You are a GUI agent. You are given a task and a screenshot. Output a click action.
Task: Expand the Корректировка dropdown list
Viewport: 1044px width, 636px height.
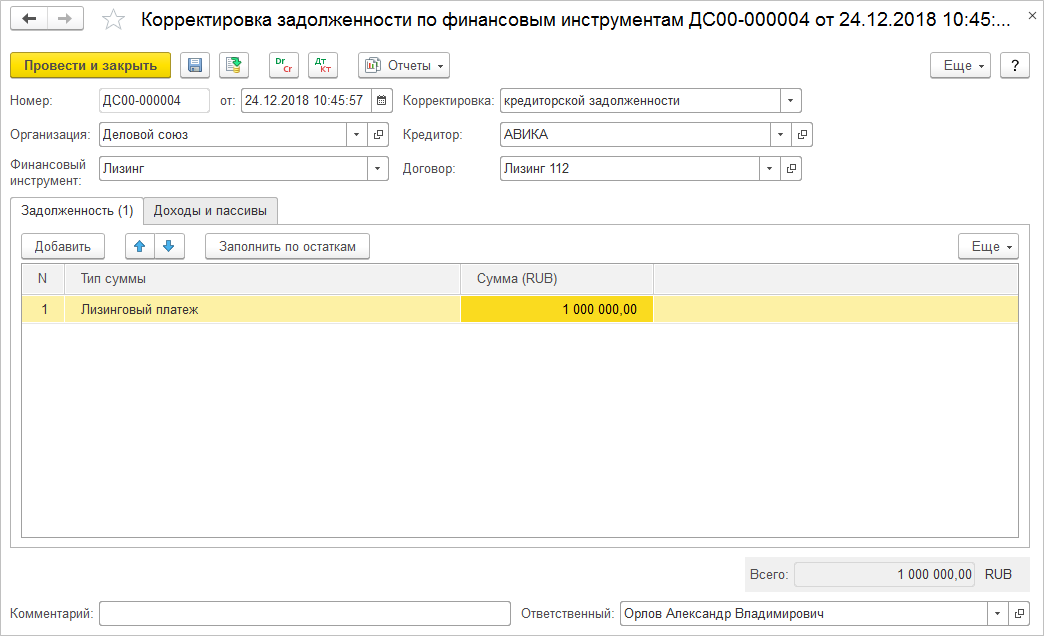click(x=790, y=101)
